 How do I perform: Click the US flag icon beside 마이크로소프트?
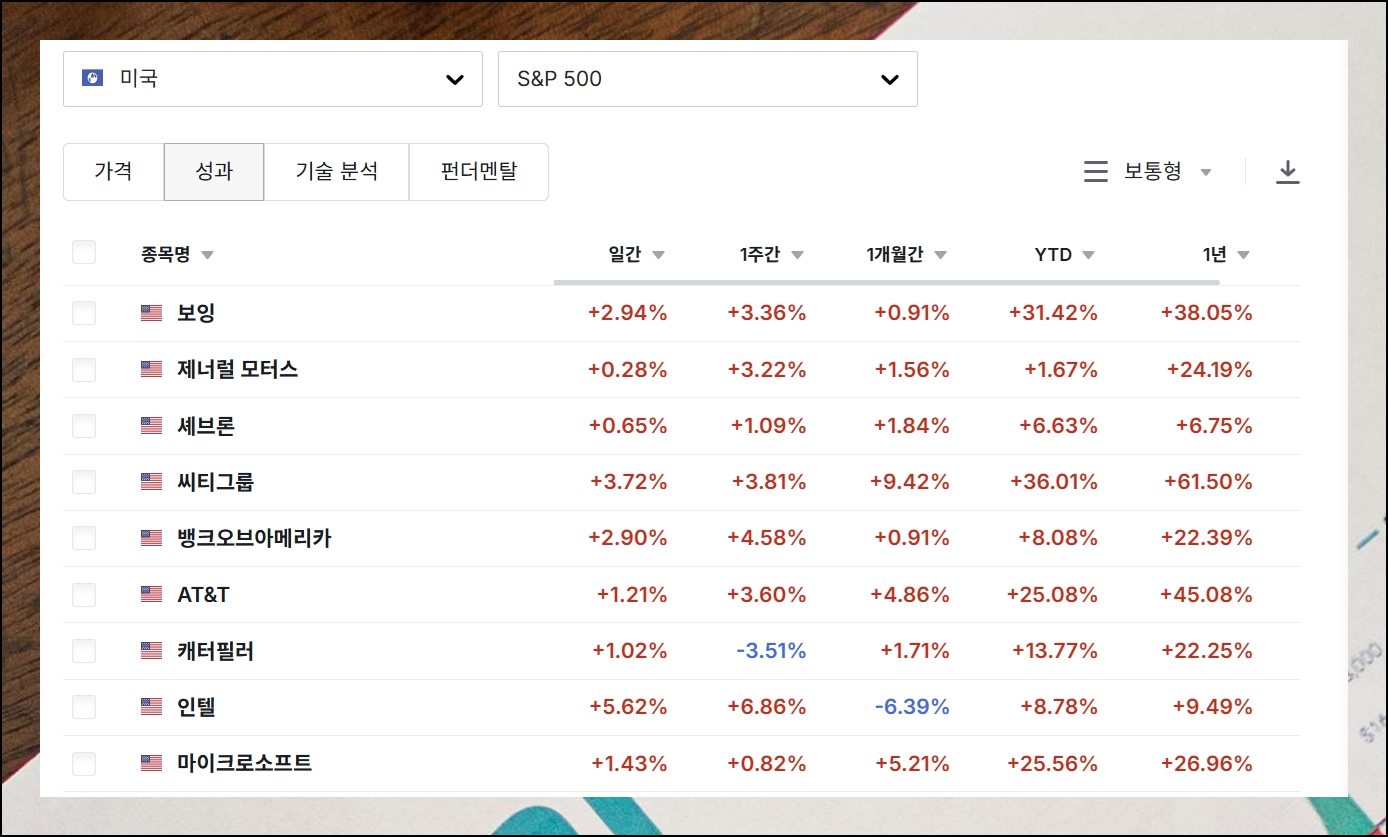click(x=151, y=763)
